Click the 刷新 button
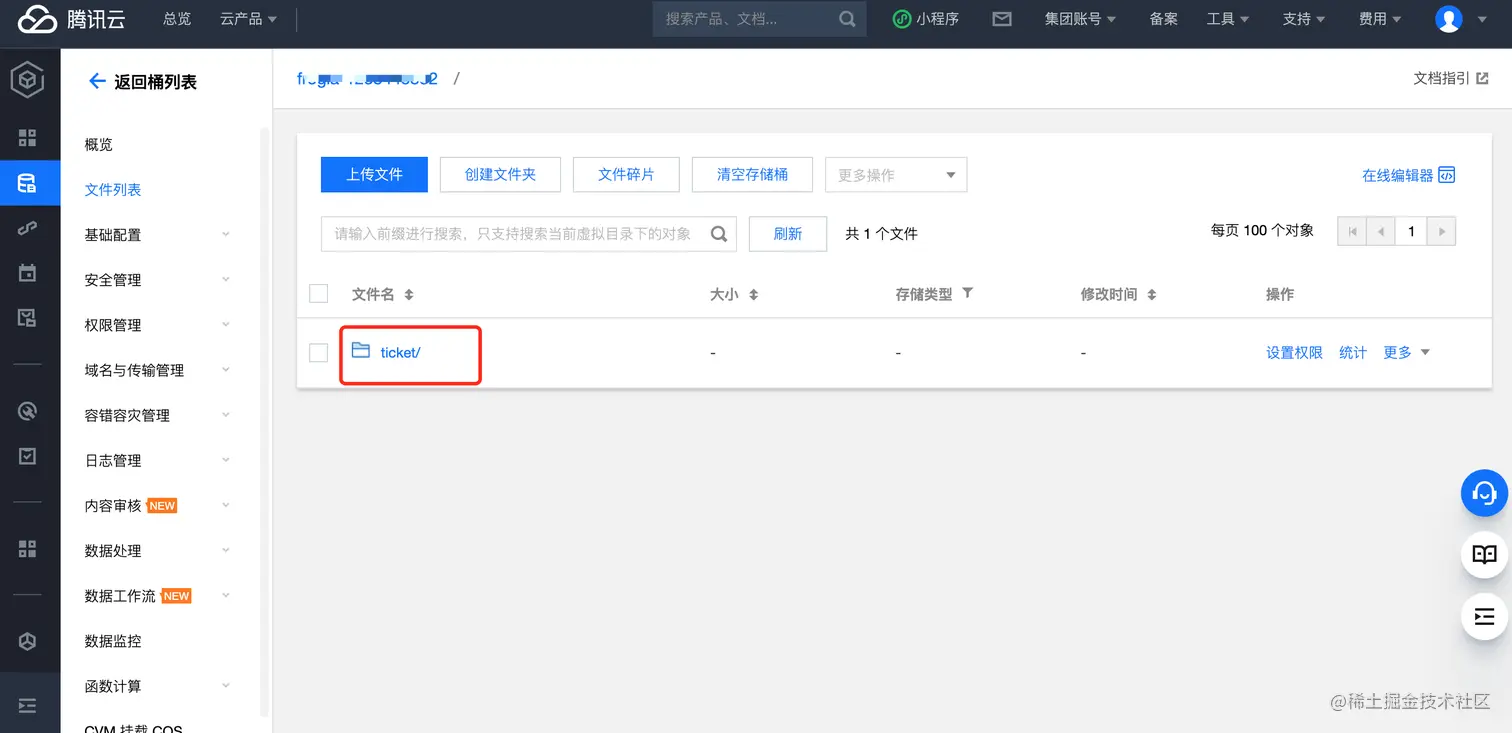Screen dimensions: 1512x733 click(788, 234)
